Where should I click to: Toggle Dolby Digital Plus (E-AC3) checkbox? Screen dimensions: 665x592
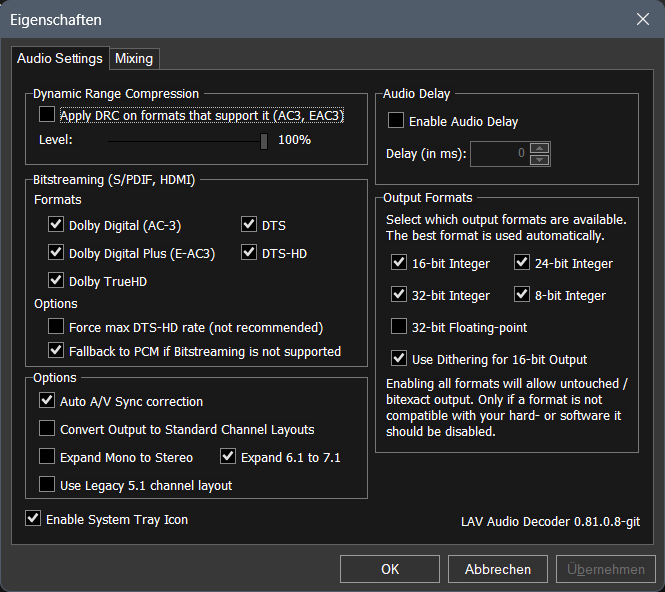(56, 252)
